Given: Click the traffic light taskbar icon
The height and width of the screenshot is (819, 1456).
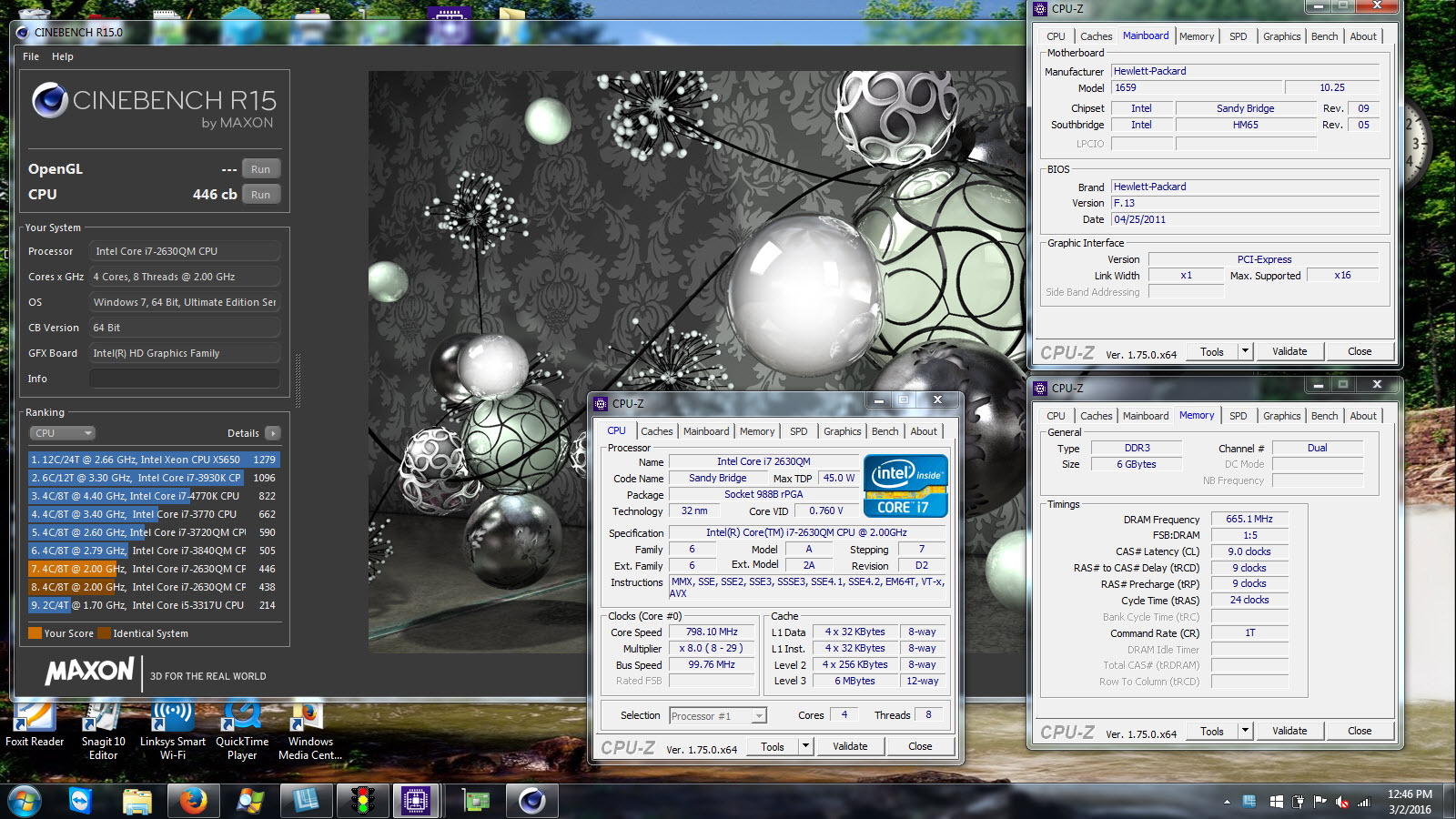Looking at the screenshot, I should tap(363, 801).
